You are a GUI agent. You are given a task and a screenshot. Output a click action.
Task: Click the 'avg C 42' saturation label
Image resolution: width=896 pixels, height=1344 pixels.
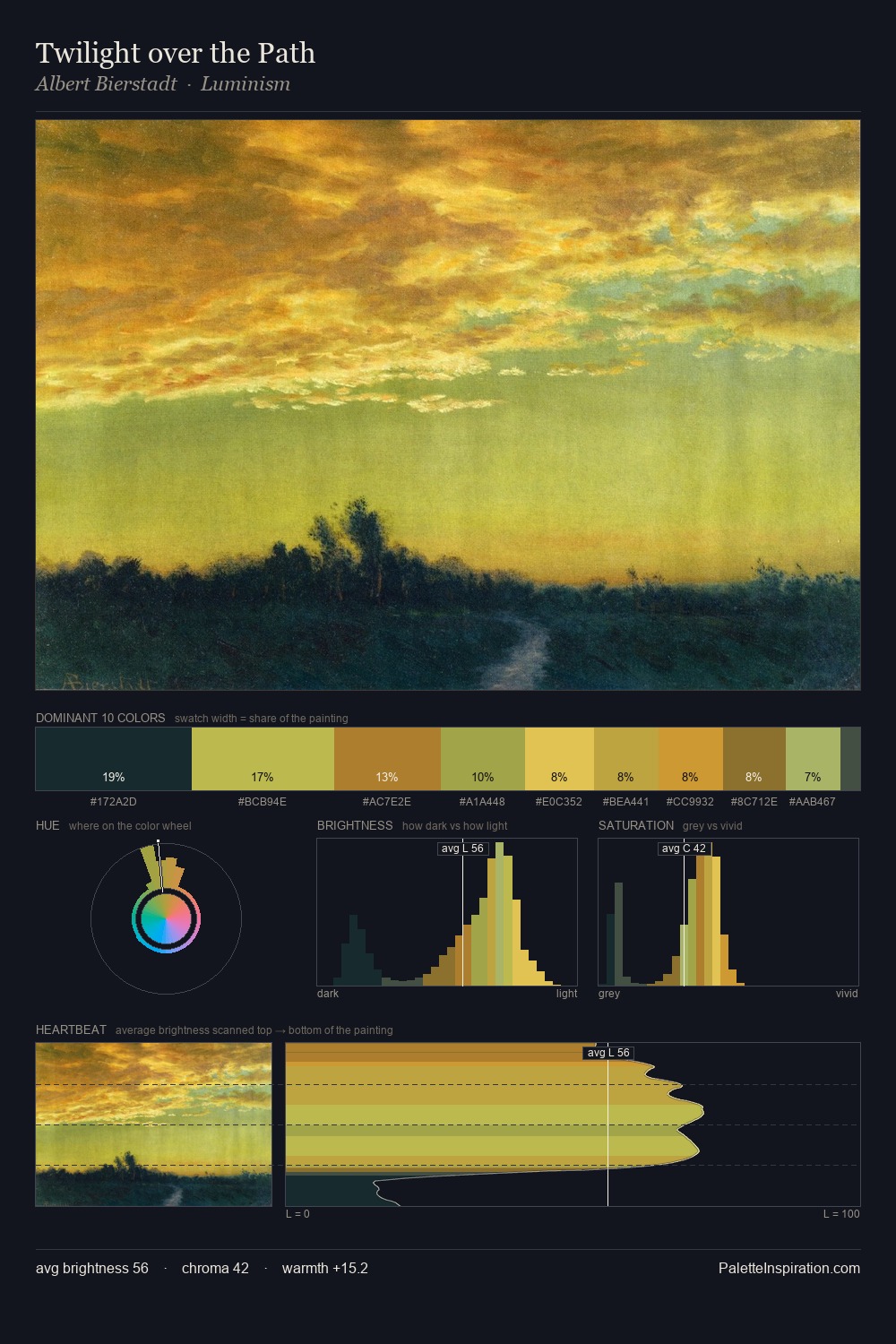(x=684, y=849)
